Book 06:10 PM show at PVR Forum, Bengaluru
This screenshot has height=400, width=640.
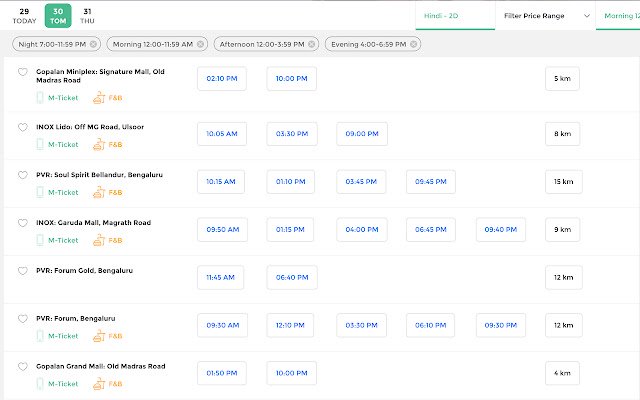(x=430, y=325)
